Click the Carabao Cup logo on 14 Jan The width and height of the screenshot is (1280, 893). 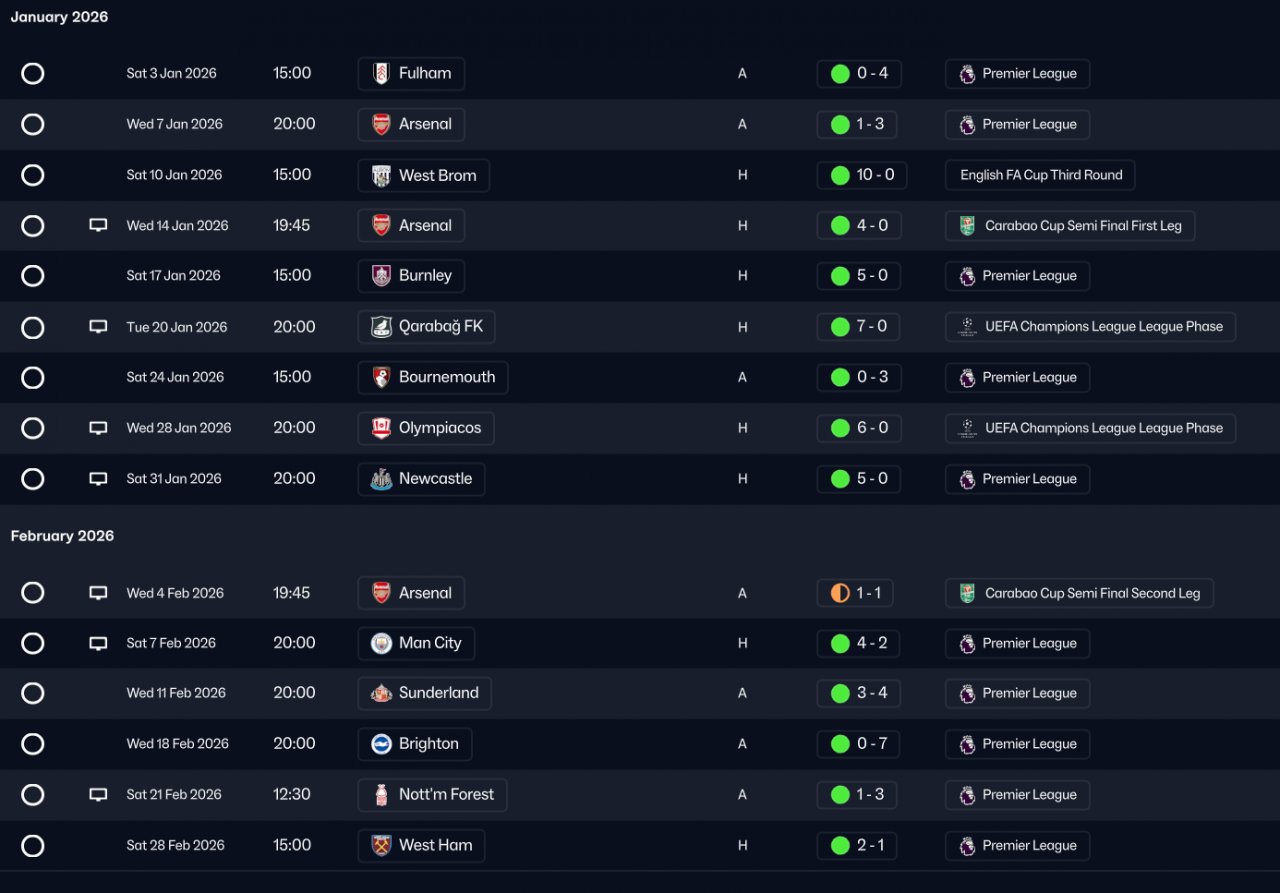pyautogui.click(x=967, y=226)
